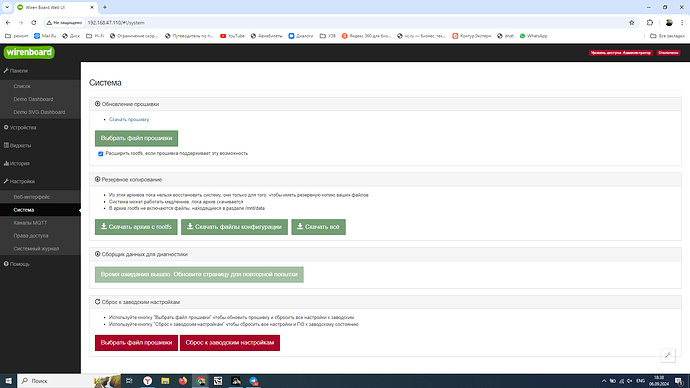Open the Mail.Ru bookmark

point(45,36)
